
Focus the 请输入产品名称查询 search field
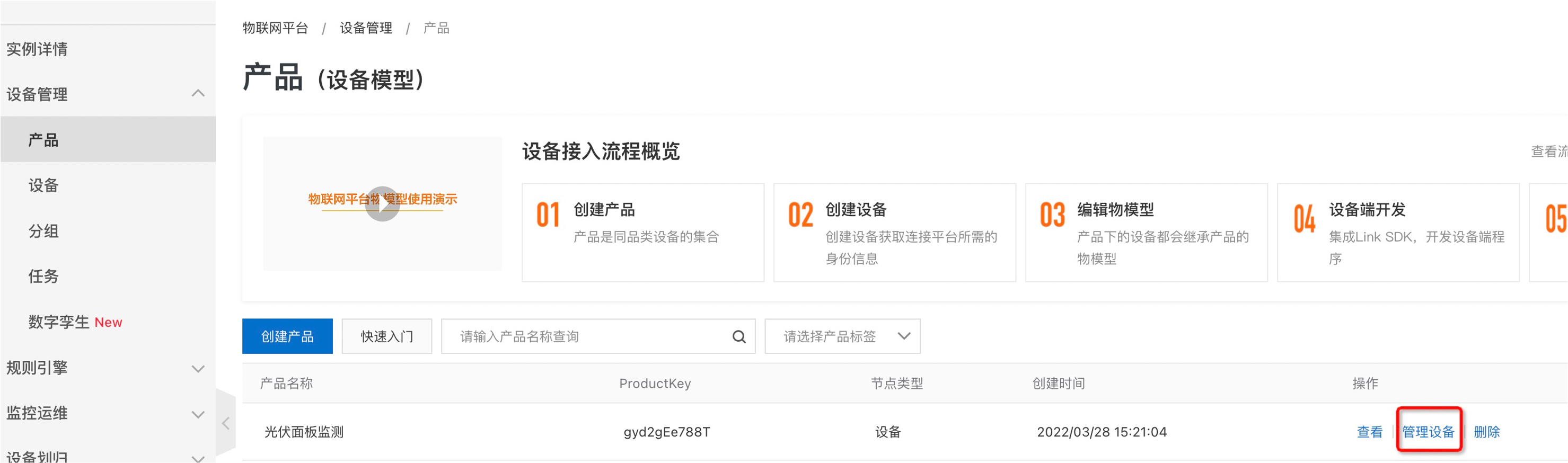(x=598, y=336)
